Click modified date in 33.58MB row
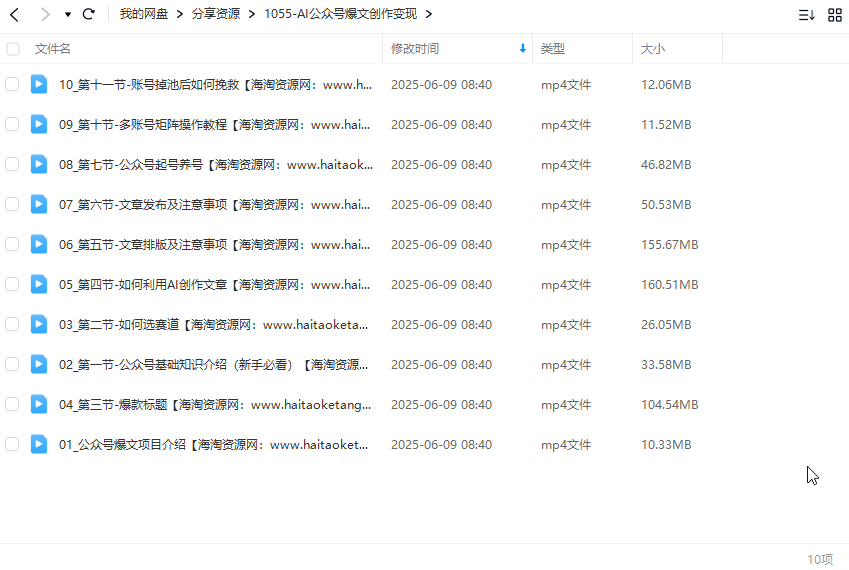This screenshot has width=849, height=570. pos(441,365)
